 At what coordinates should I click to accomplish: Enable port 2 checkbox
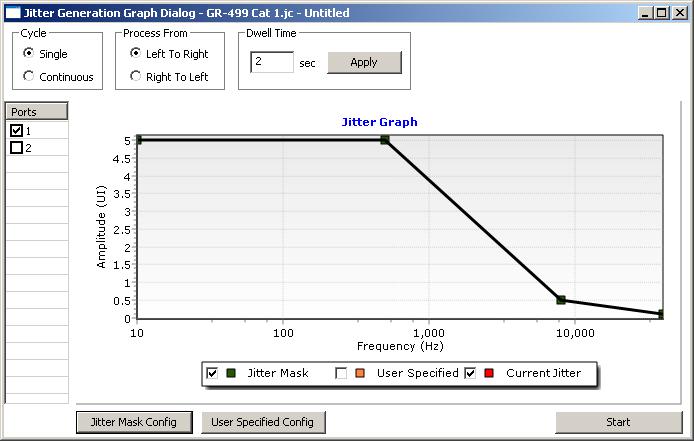click(16, 147)
